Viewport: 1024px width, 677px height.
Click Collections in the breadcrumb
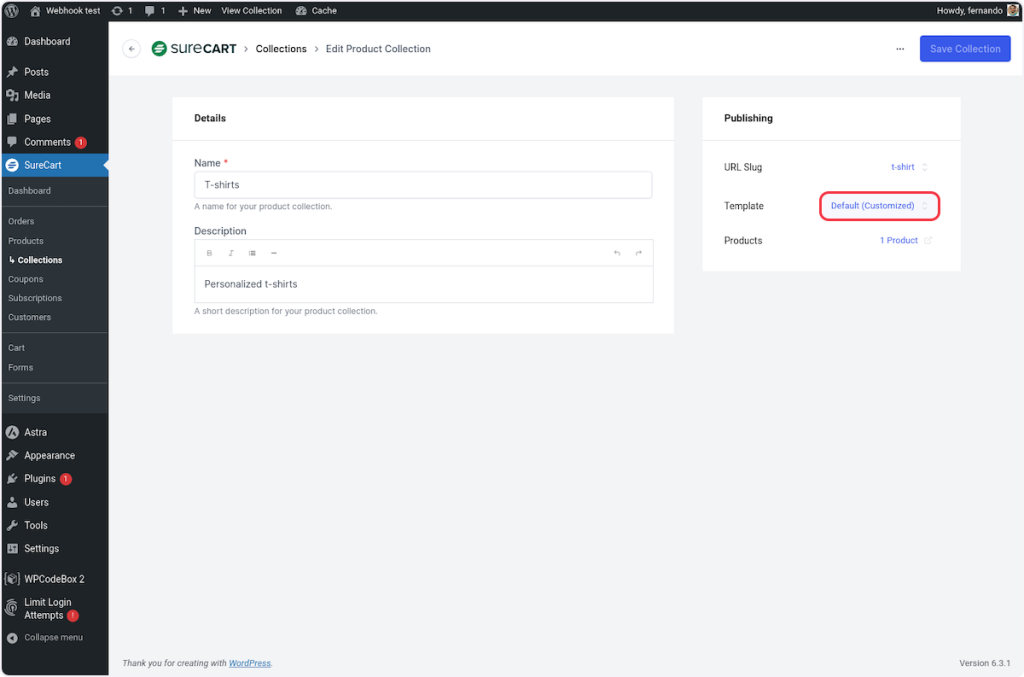[281, 49]
